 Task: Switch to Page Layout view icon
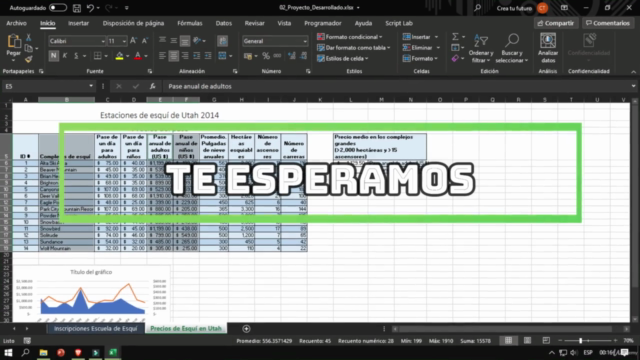point(527,340)
